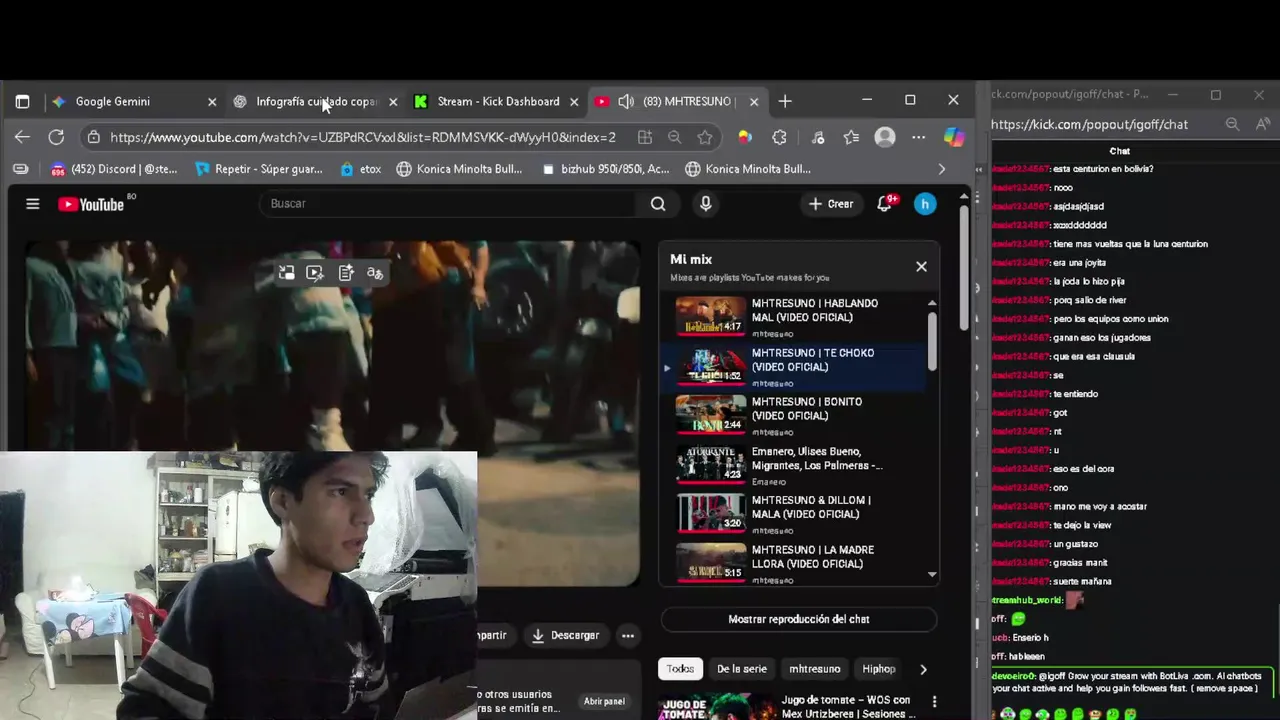Play MHTRESUNO | BONITO from the mix
This screenshot has height=720, width=1280.
[x=795, y=414]
